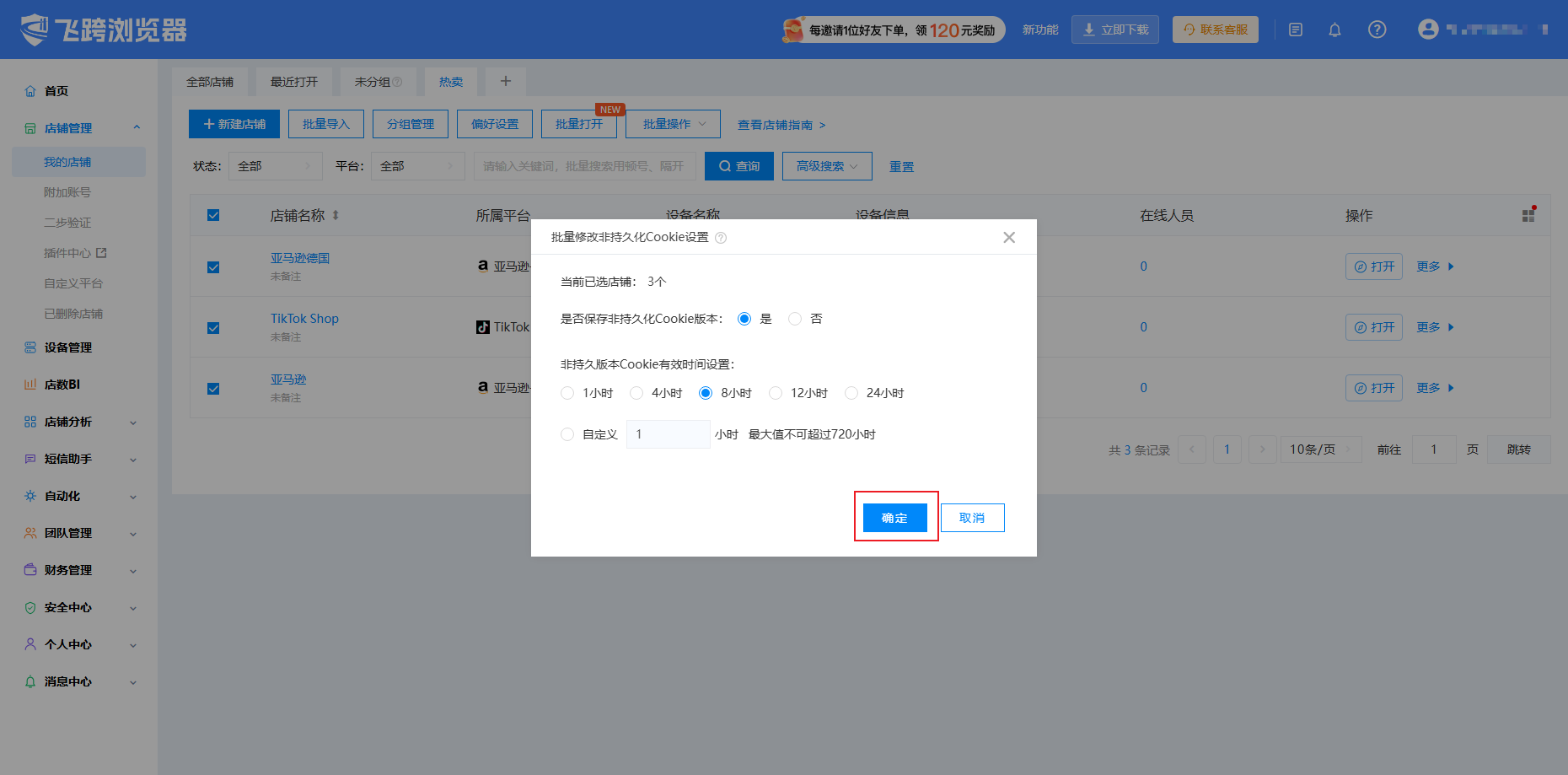The image size is (1568, 775).
Task: Click the 未分组 help icon
Action: pos(397,82)
